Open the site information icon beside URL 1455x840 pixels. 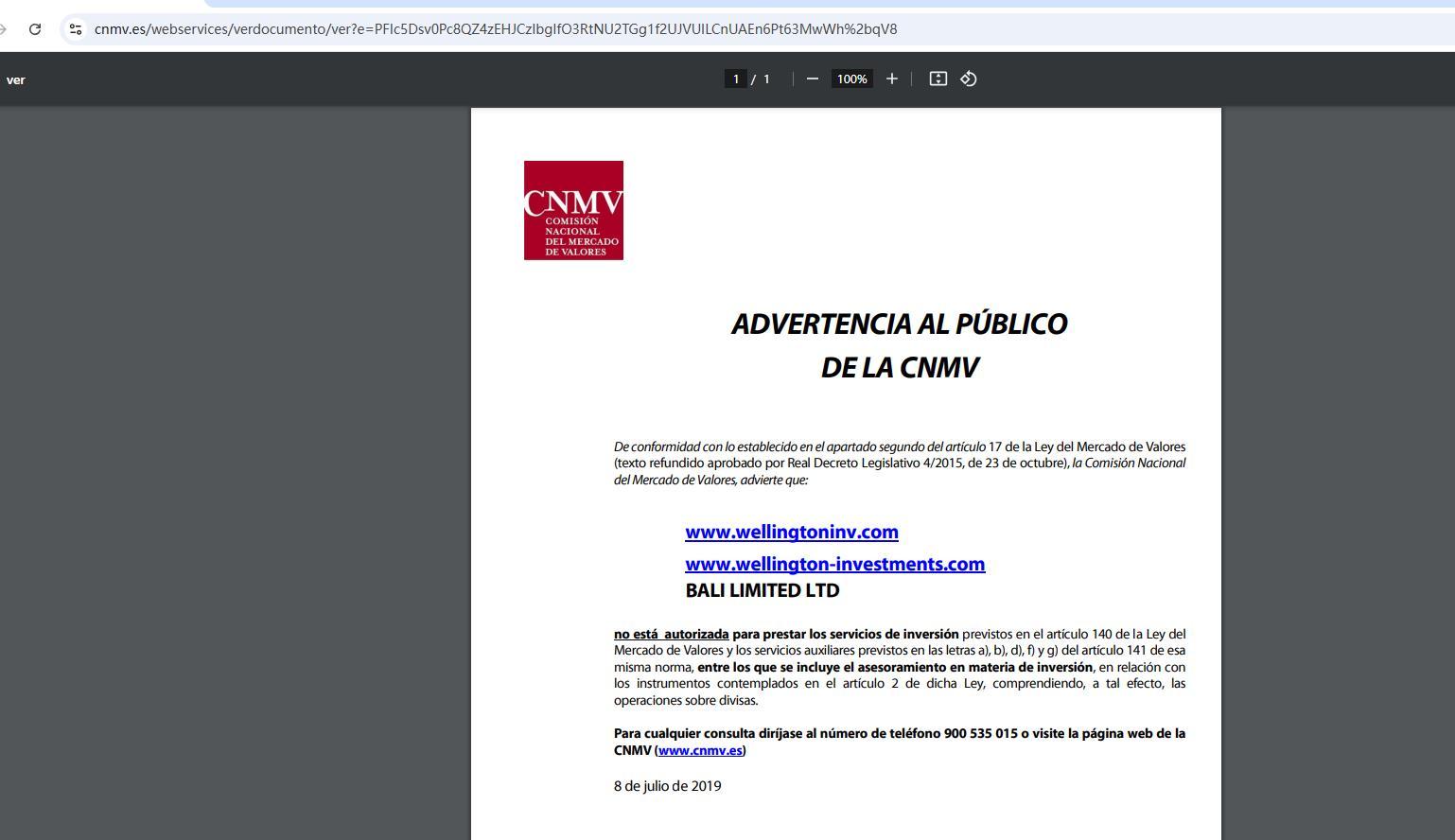pos(76,29)
